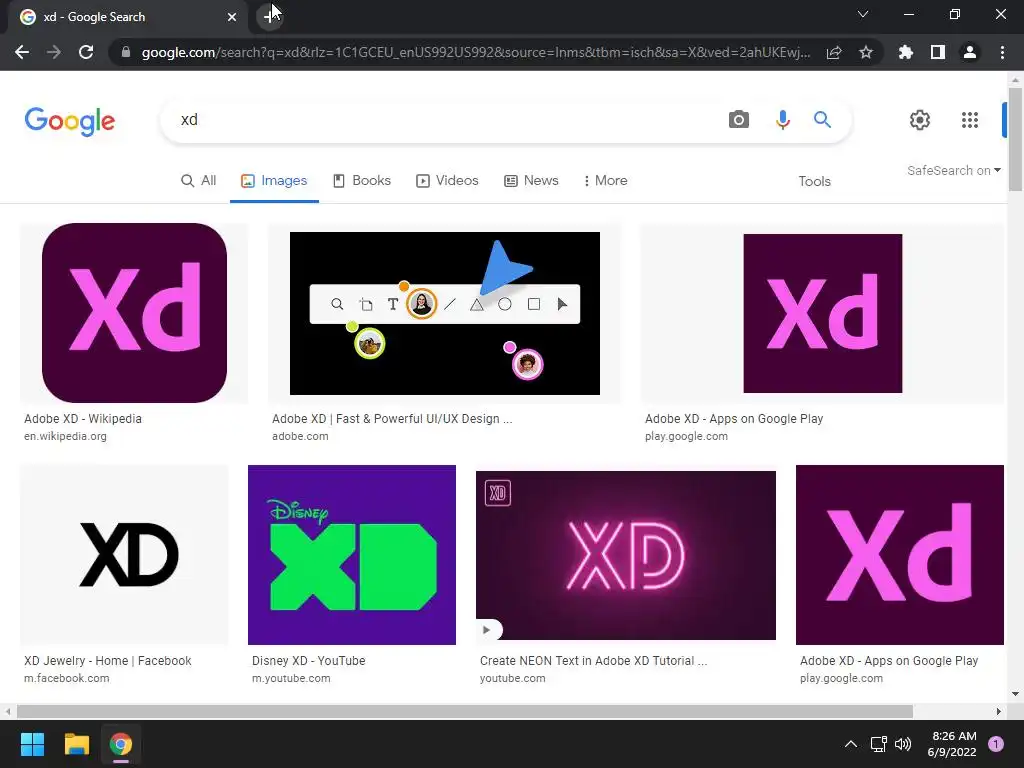The image size is (1024, 768).
Task: Open the Extensions puzzle icon
Action: coord(906,52)
